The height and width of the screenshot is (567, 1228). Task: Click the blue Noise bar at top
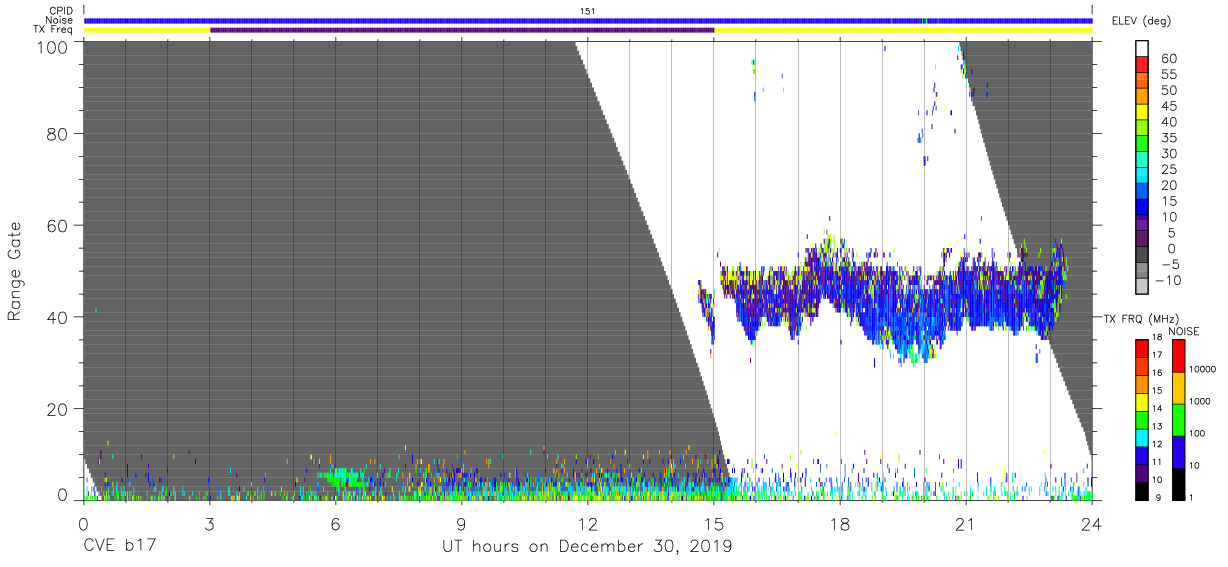588,20
